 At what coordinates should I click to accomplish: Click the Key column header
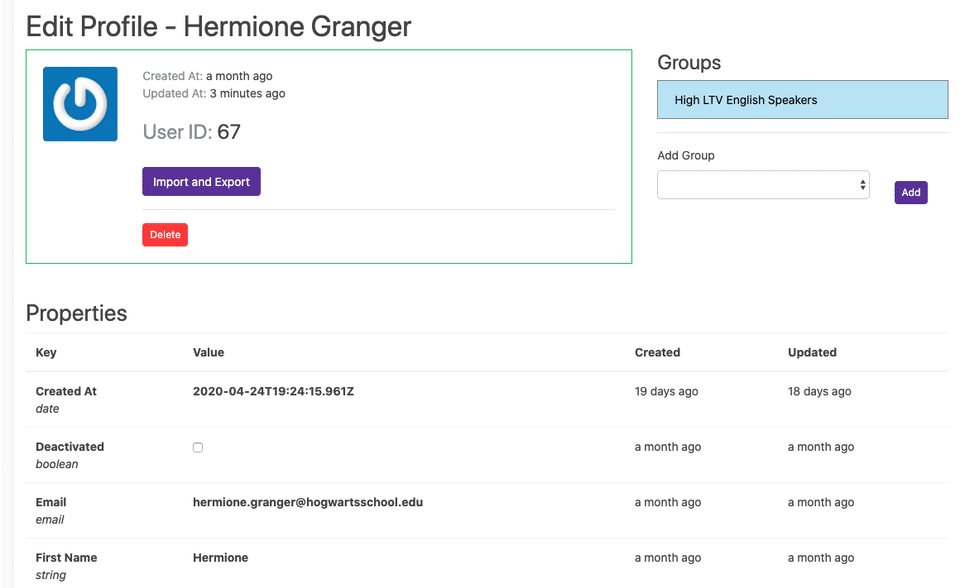46,352
